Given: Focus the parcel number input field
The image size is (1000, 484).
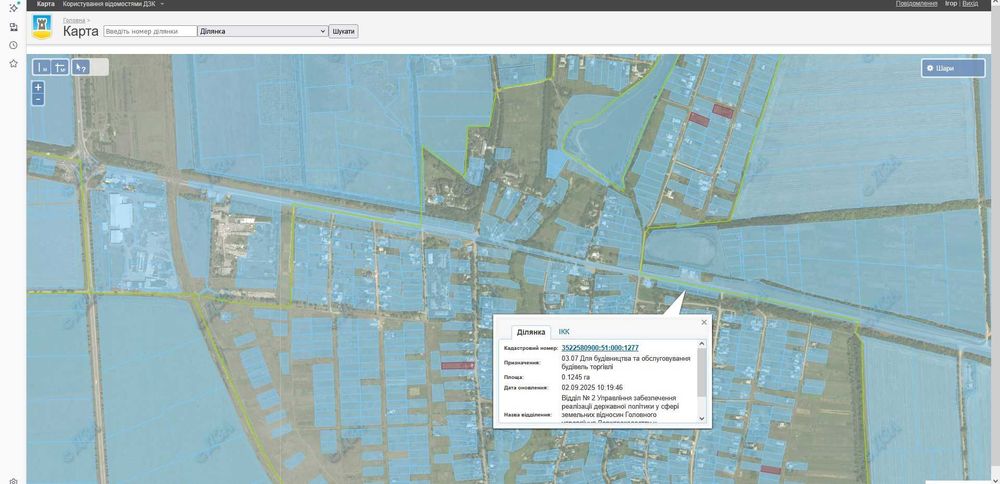Looking at the screenshot, I should click(x=150, y=31).
